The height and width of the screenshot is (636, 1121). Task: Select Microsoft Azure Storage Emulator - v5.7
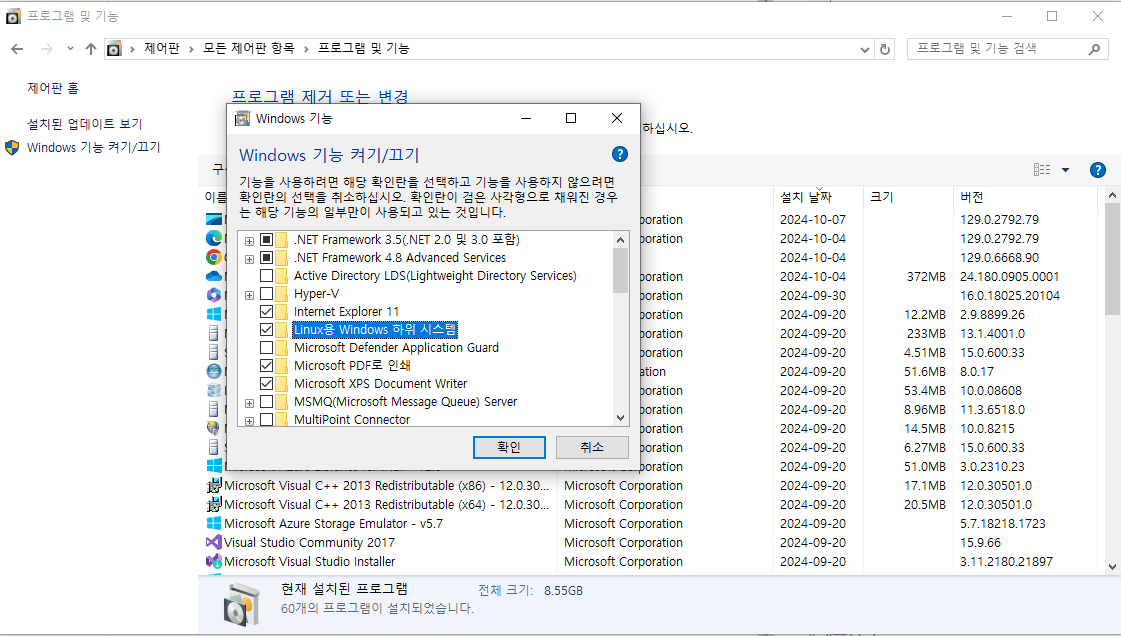tap(333, 524)
